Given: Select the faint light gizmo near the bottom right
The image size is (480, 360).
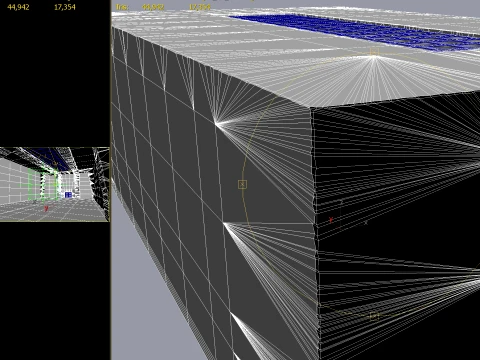Looking at the screenshot, I should 374,316.
